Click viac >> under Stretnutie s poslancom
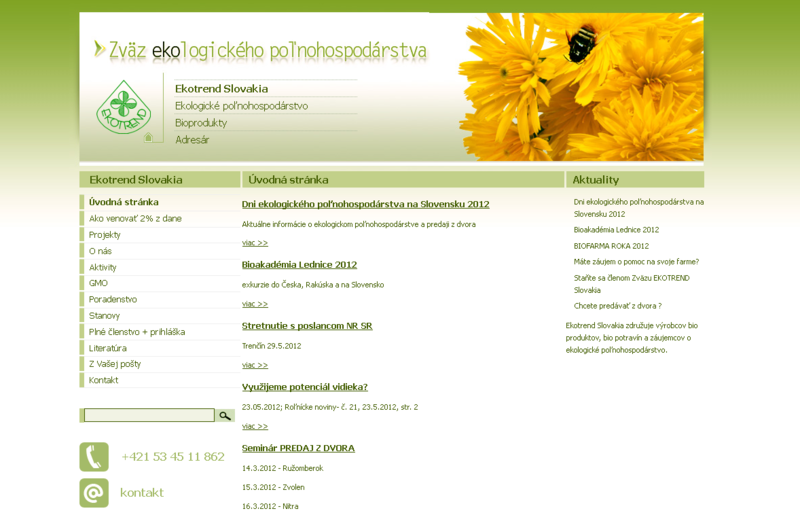The image size is (800, 513). (255, 365)
